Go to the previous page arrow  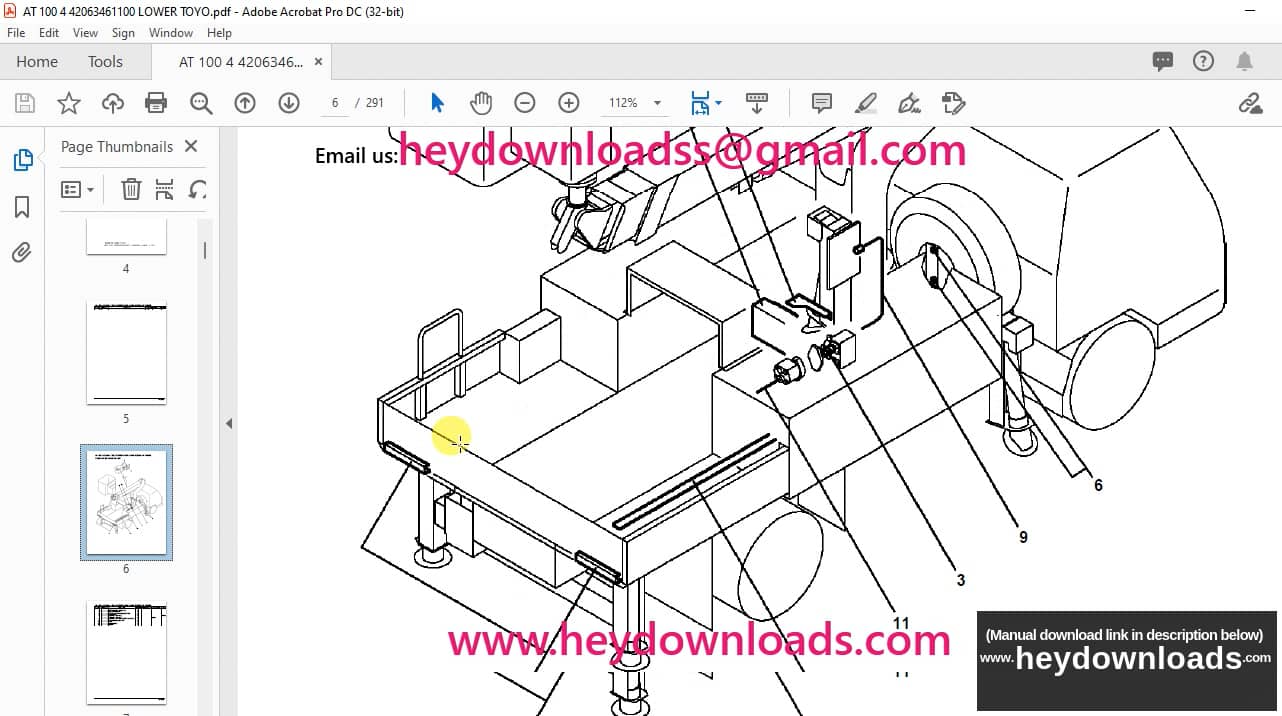click(245, 103)
